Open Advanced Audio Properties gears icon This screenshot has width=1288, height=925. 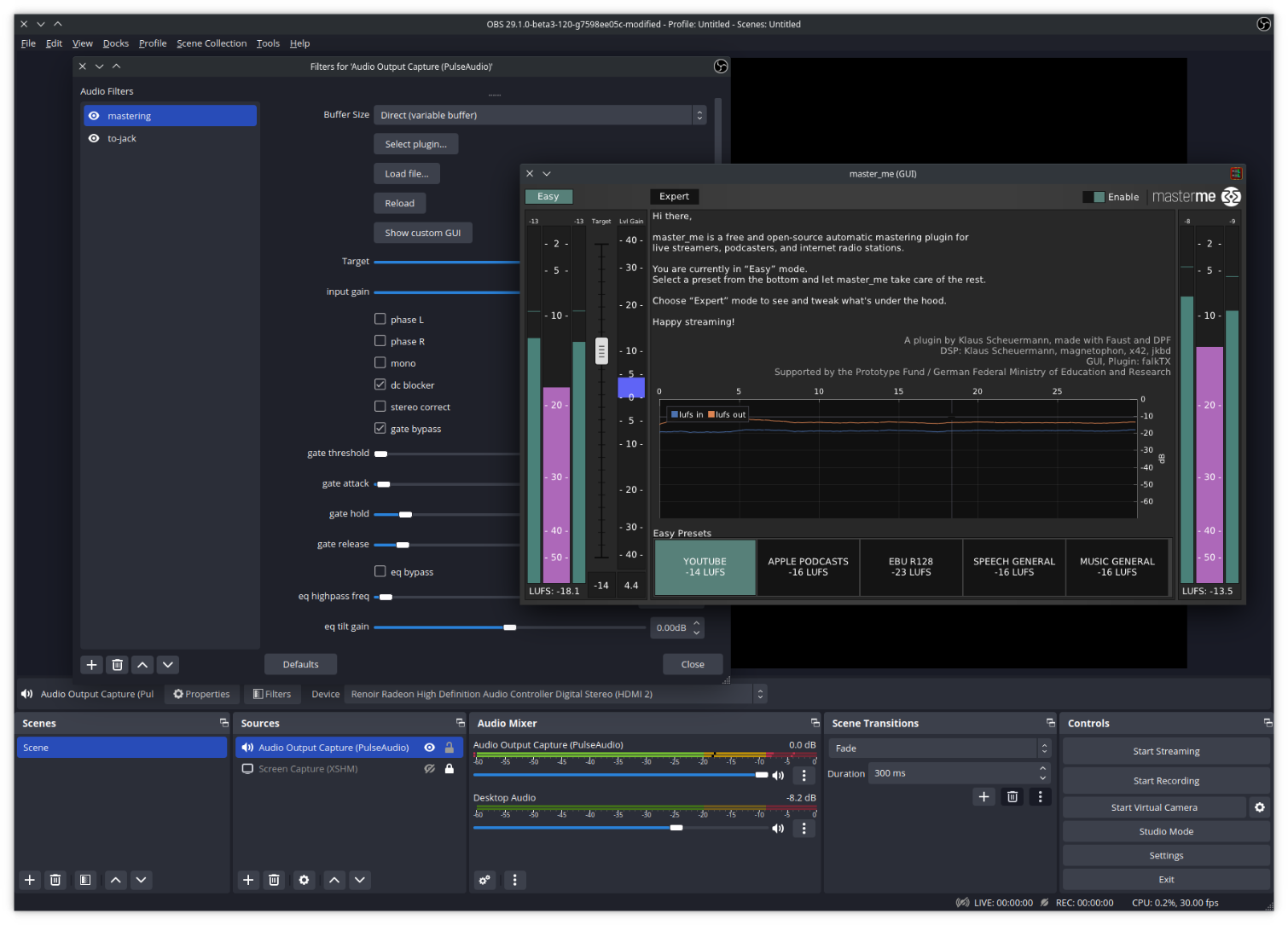tap(484, 880)
